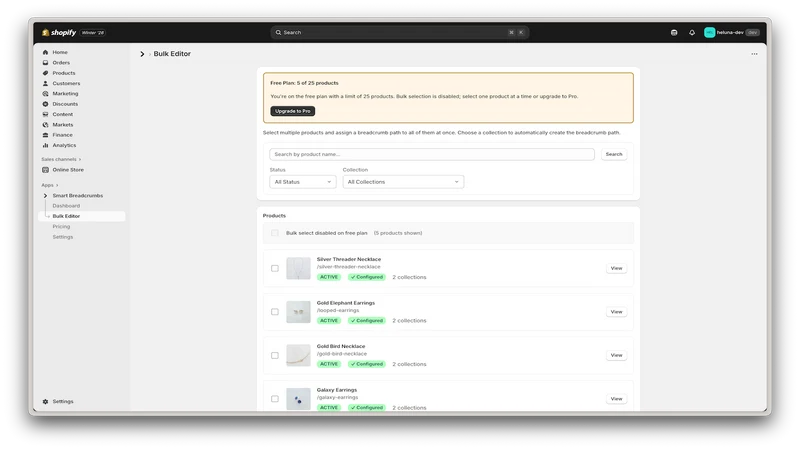Click the Discounts icon in sidebar
Image resolution: width=800 pixels, height=450 pixels.
coord(45,104)
